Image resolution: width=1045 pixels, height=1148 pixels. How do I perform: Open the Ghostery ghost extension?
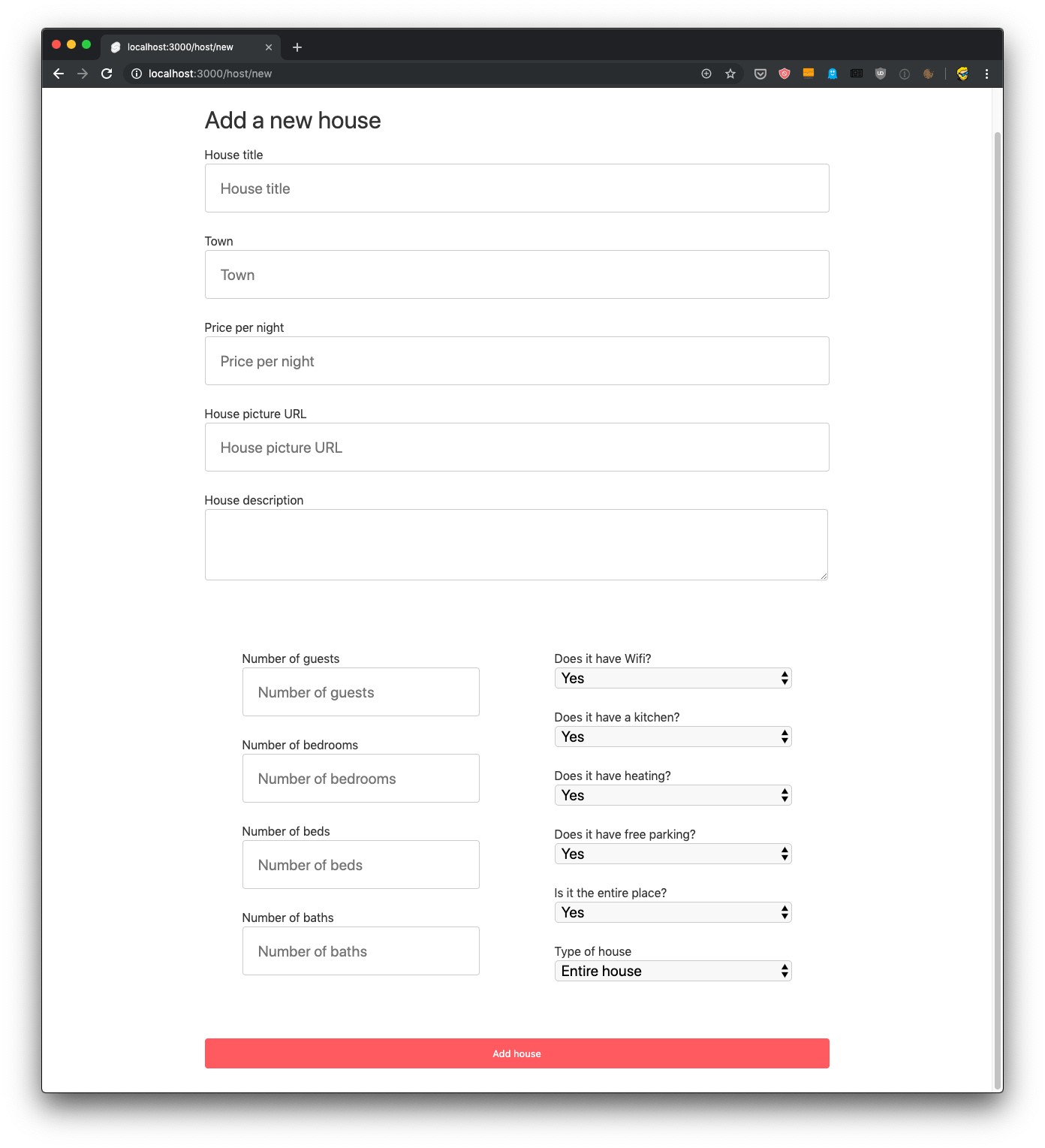[832, 74]
